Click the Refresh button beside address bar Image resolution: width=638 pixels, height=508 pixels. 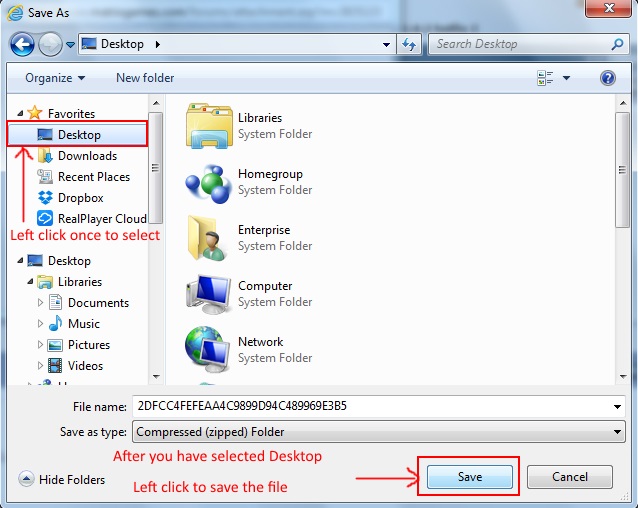click(x=409, y=44)
